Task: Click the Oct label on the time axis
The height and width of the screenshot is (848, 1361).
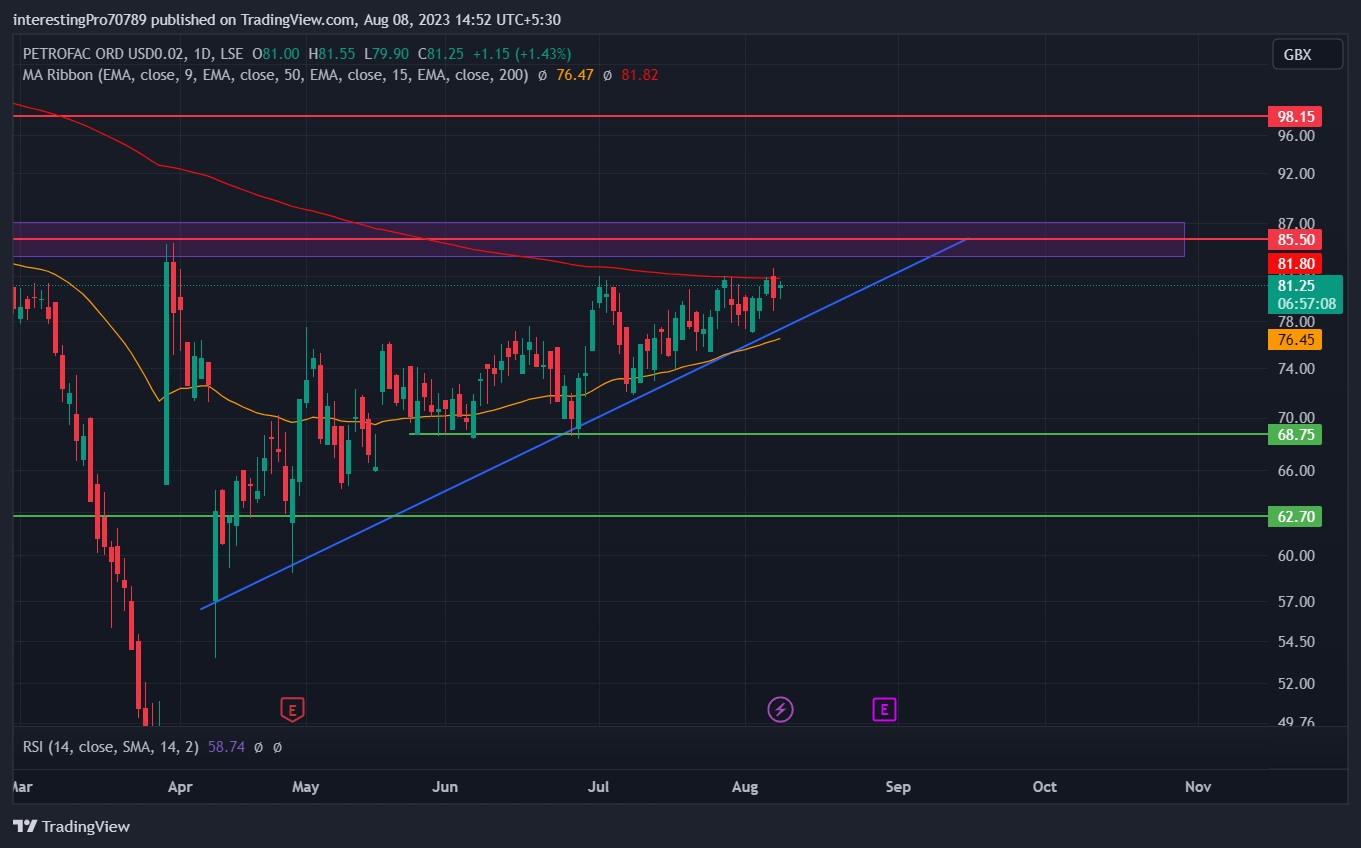Action: (x=1045, y=787)
